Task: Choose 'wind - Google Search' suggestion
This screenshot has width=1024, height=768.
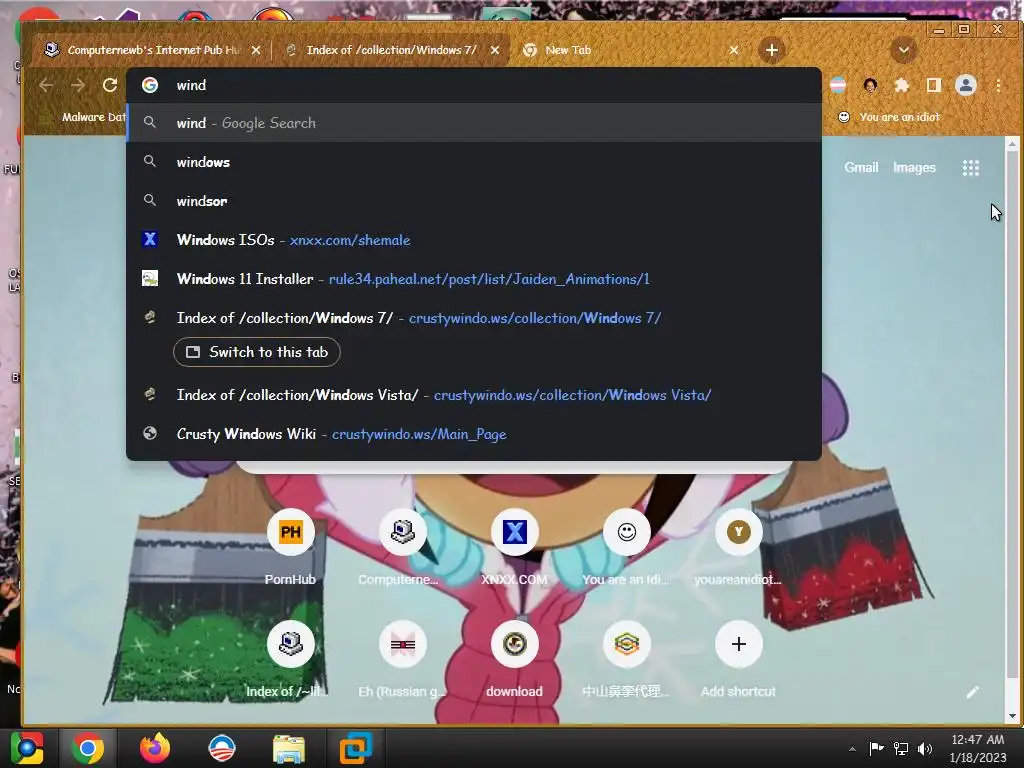Action: click(x=474, y=123)
